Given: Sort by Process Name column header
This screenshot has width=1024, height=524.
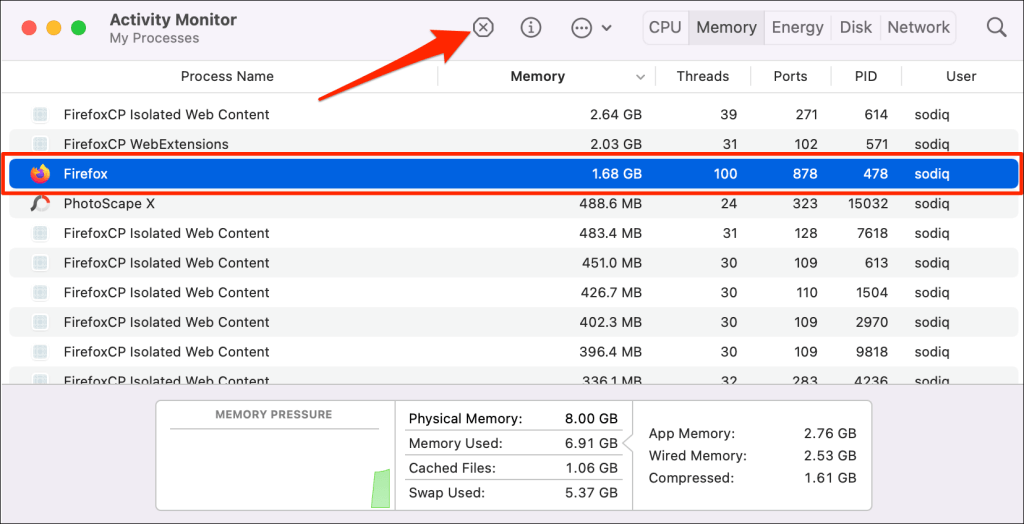Looking at the screenshot, I should pyautogui.click(x=227, y=76).
